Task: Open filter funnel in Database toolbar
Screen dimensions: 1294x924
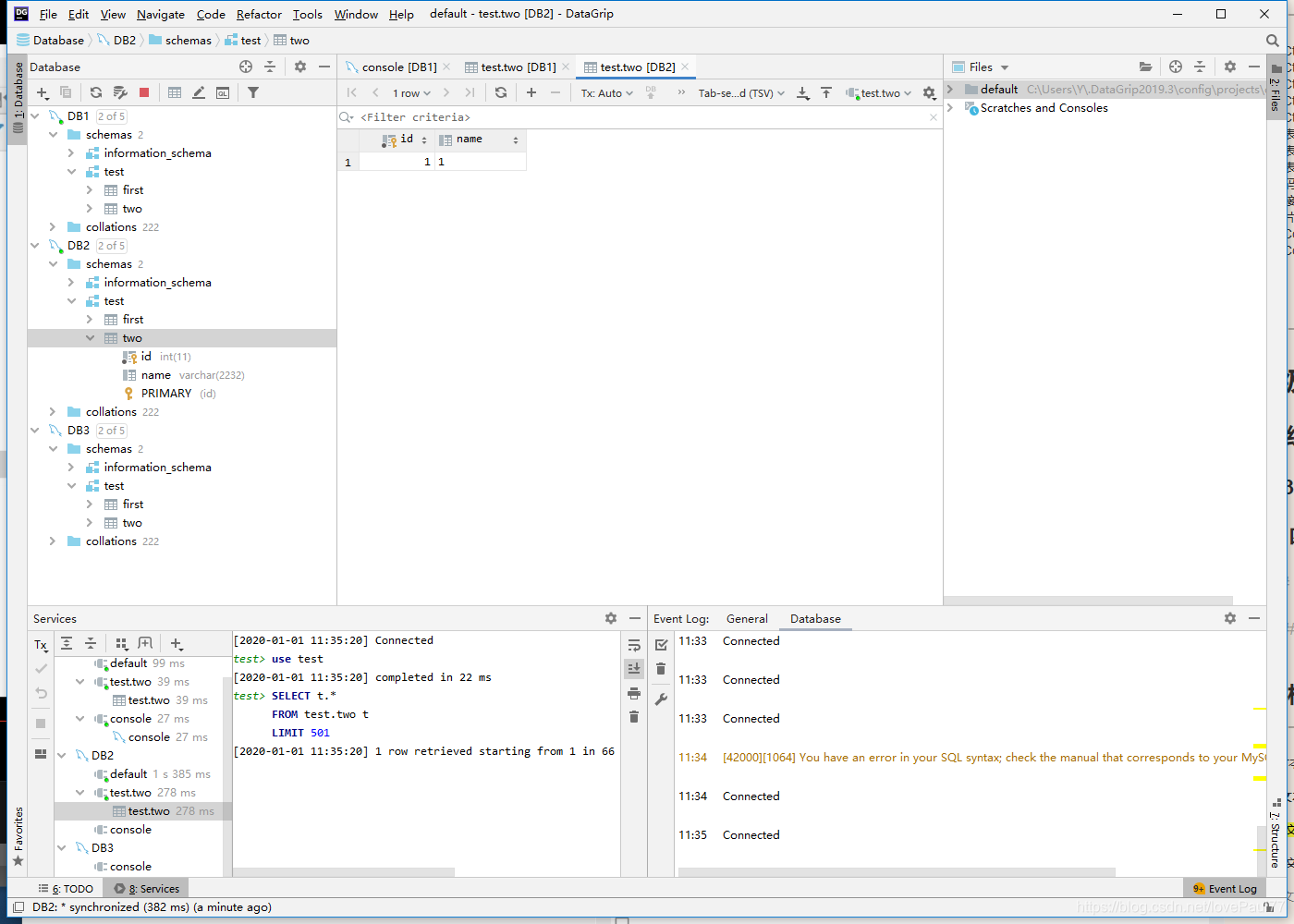Action: pos(253,92)
